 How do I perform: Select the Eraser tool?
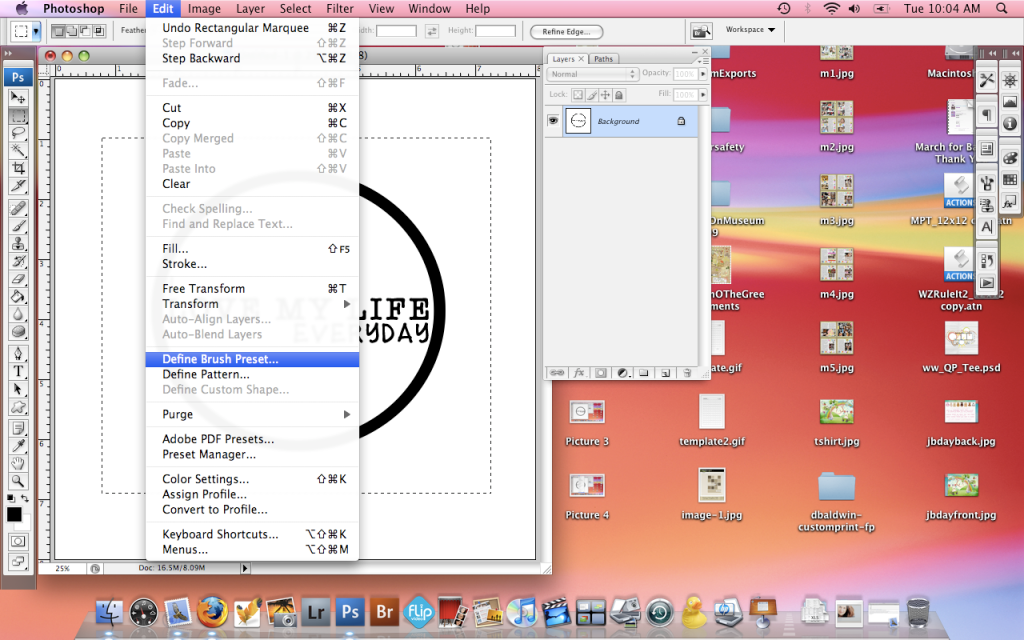(18, 279)
